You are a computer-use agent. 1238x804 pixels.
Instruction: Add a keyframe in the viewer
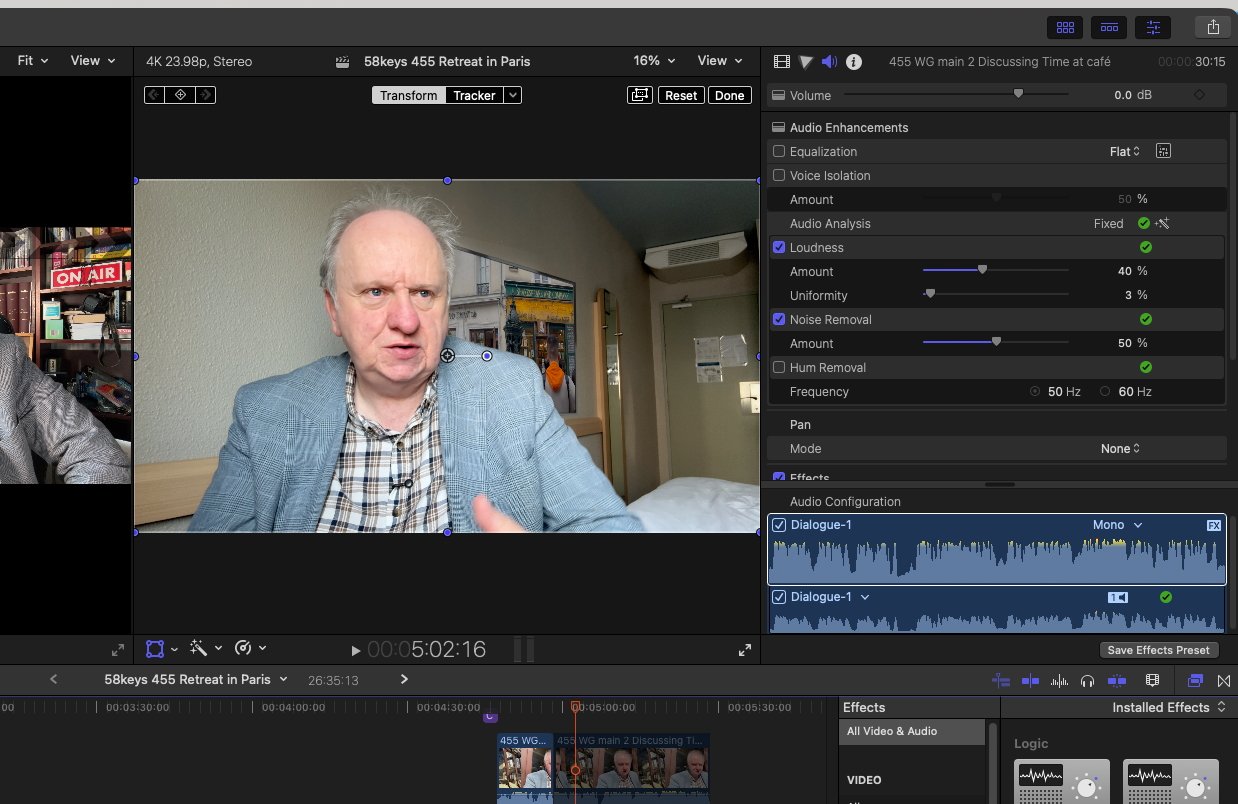(x=180, y=95)
